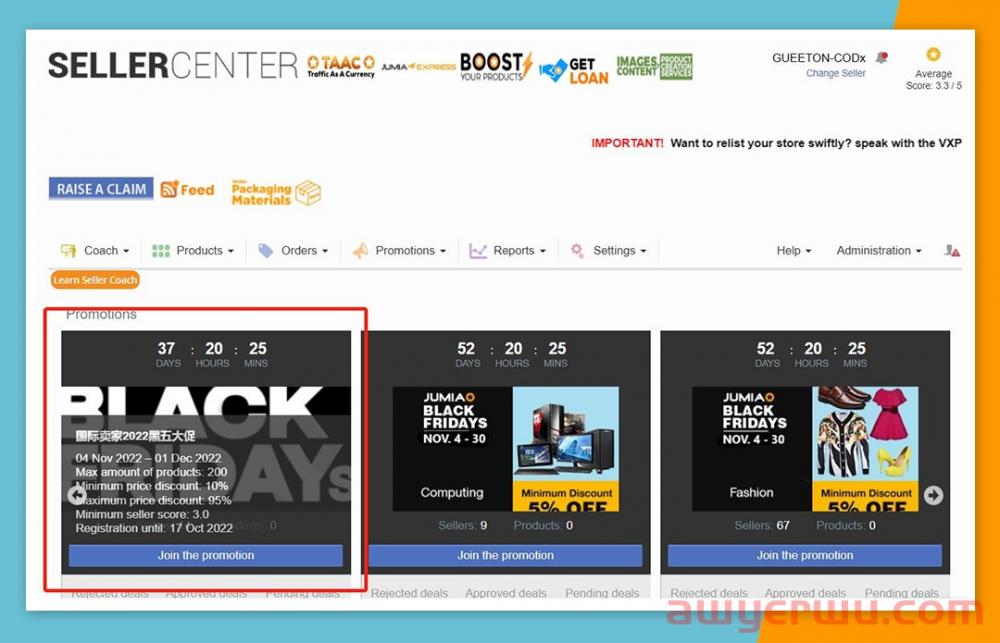Click the Images Content product creation icon

click(x=654, y=67)
